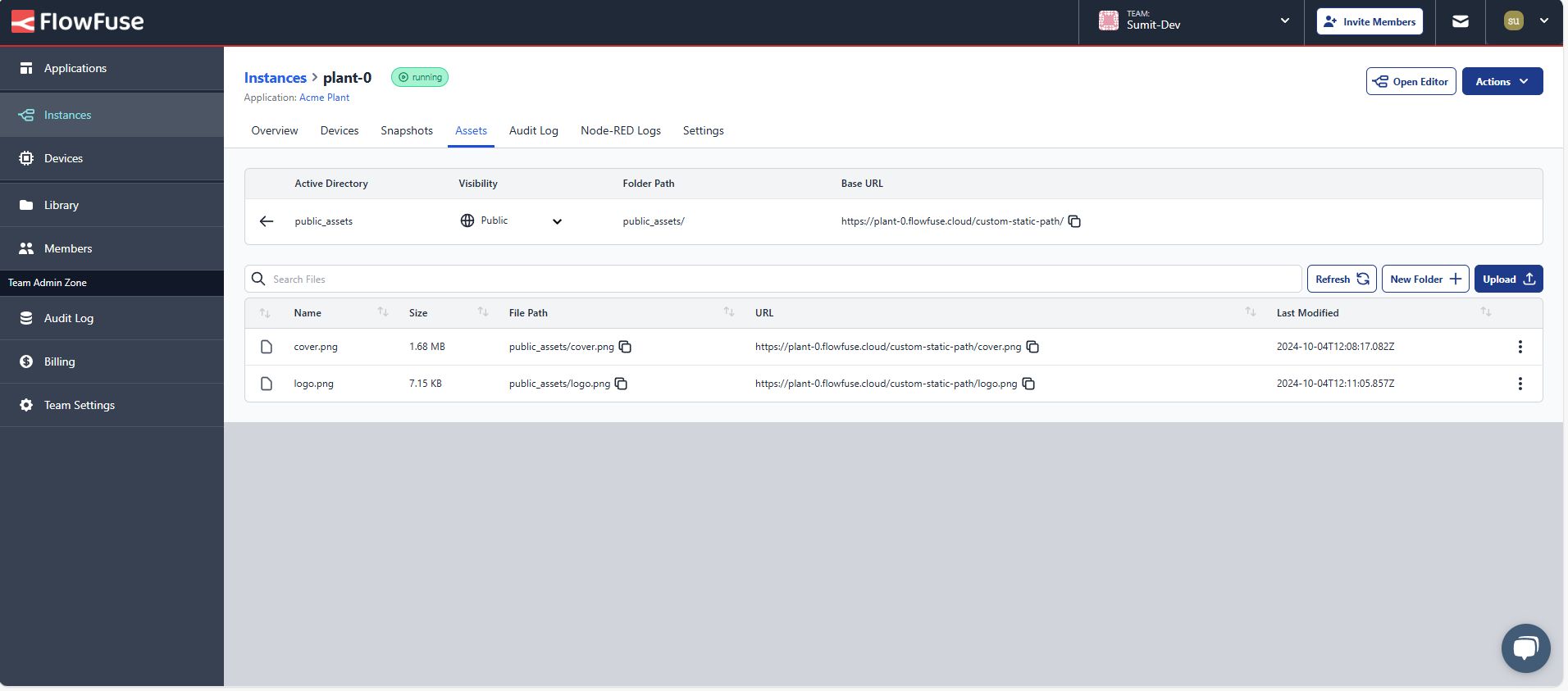Open the options menu for cover.png
The image size is (1568, 691).
click(x=1520, y=347)
